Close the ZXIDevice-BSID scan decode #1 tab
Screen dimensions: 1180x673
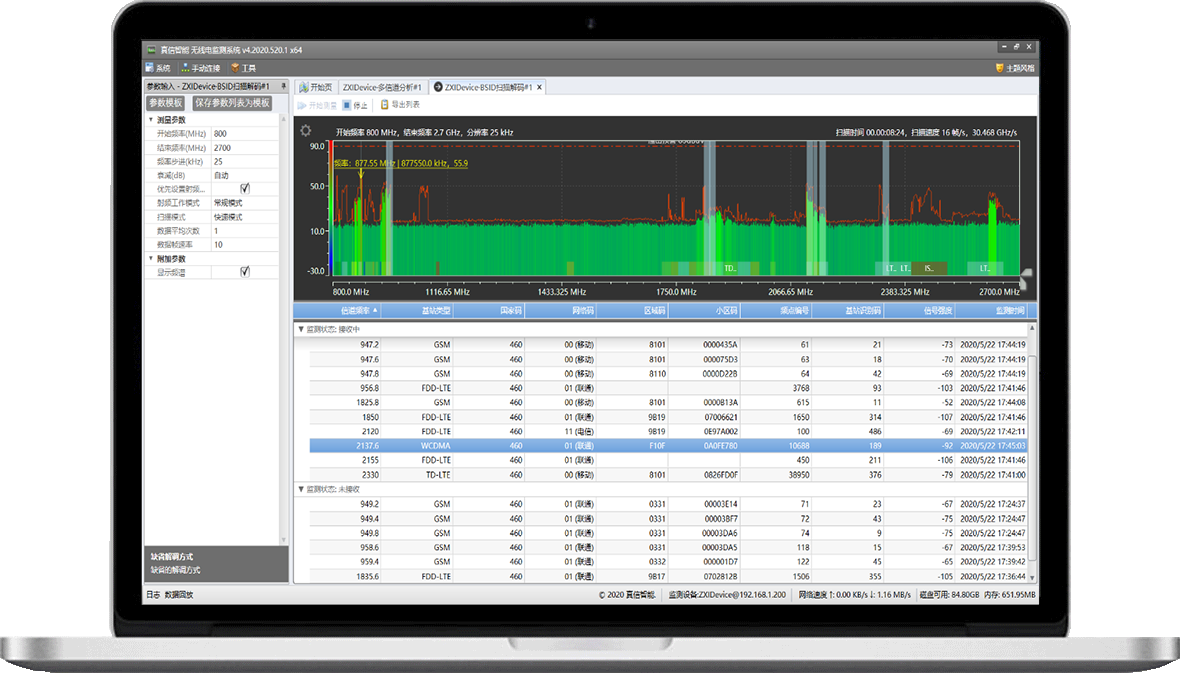[540, 87]
